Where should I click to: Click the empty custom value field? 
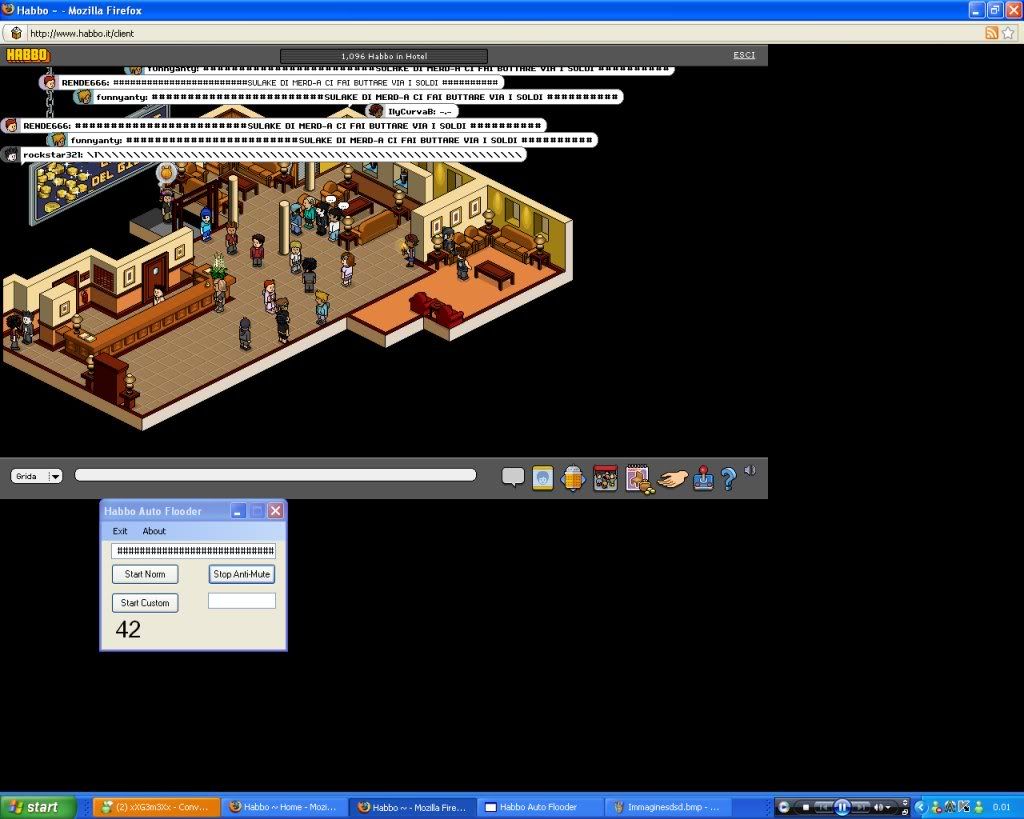tap(242, 601)
